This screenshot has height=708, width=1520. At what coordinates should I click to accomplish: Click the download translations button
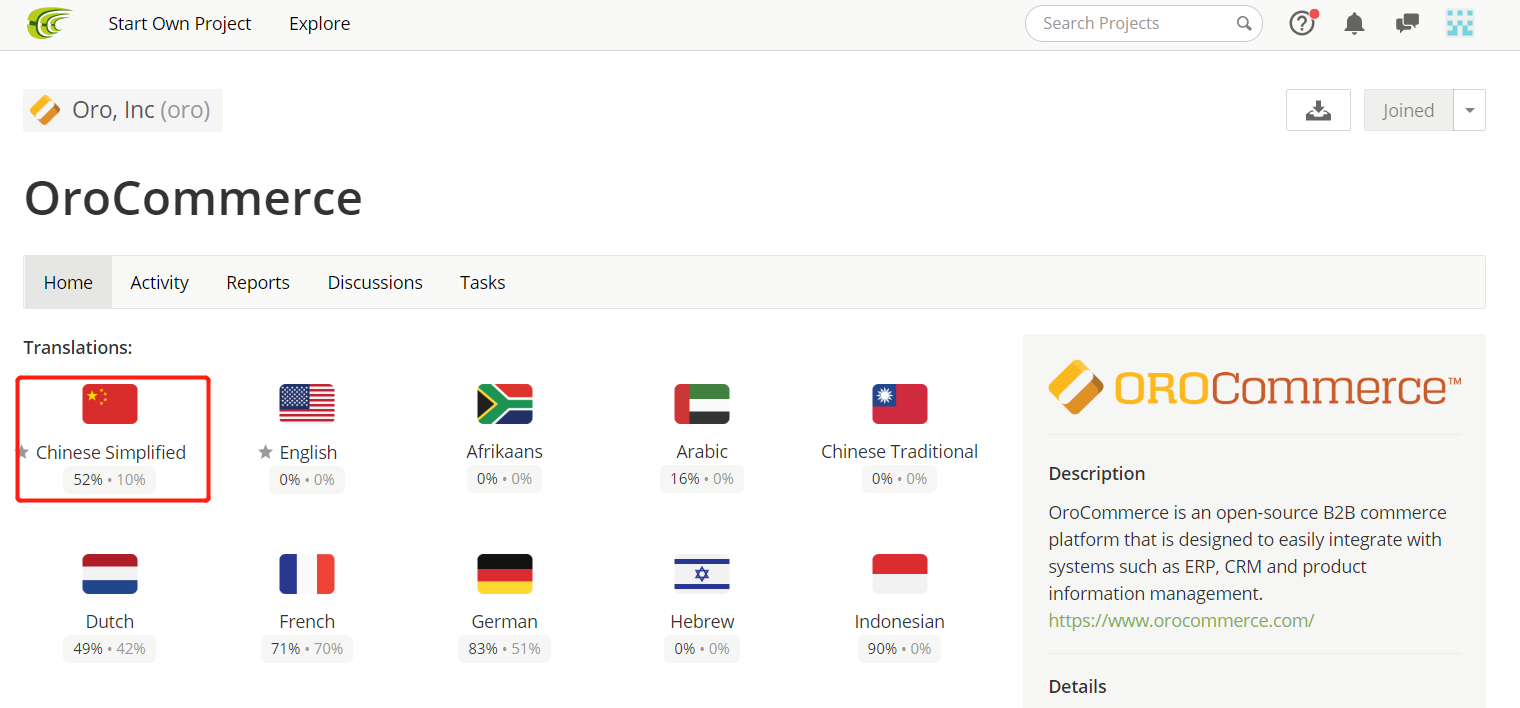(x=1318, y=110)
